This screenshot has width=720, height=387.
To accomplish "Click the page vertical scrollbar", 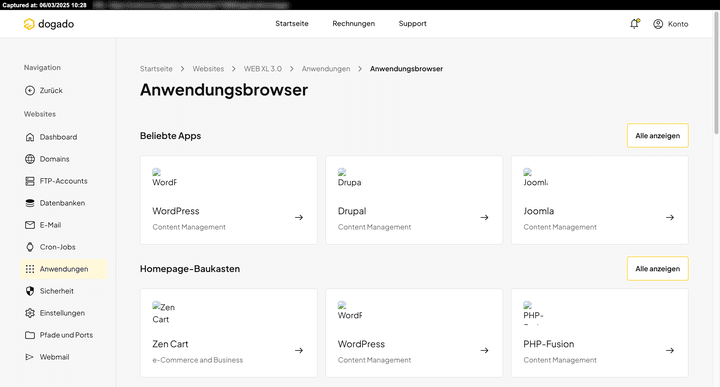I will [716, 73].
